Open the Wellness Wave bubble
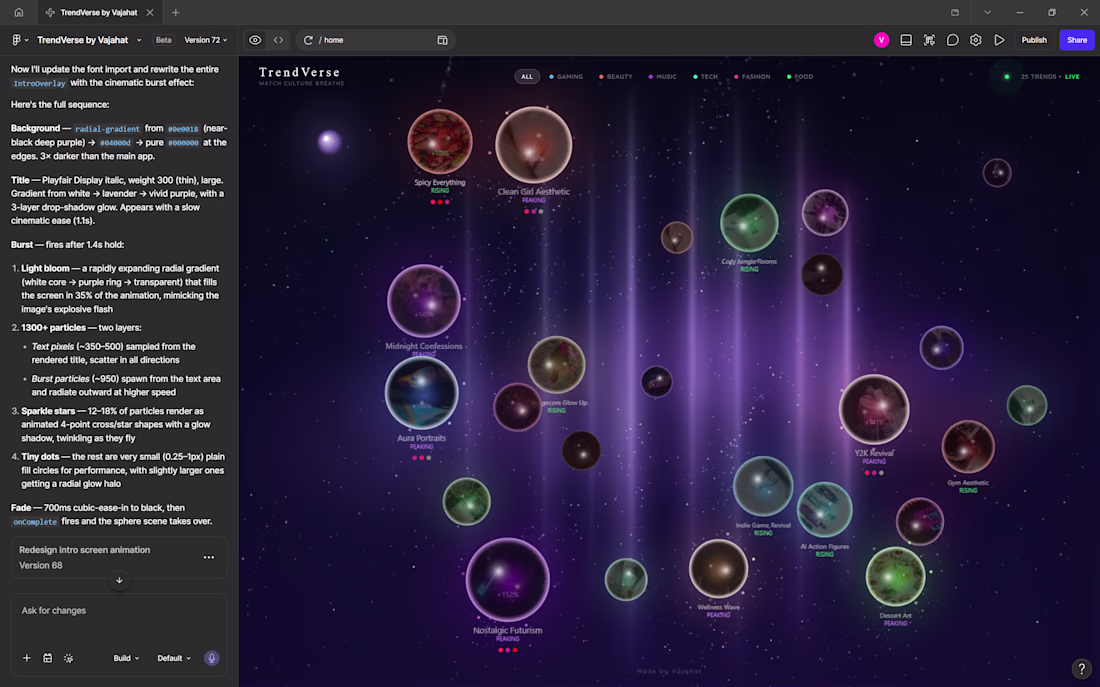This screenshot has width=1100, height=687. pos(718,568)
